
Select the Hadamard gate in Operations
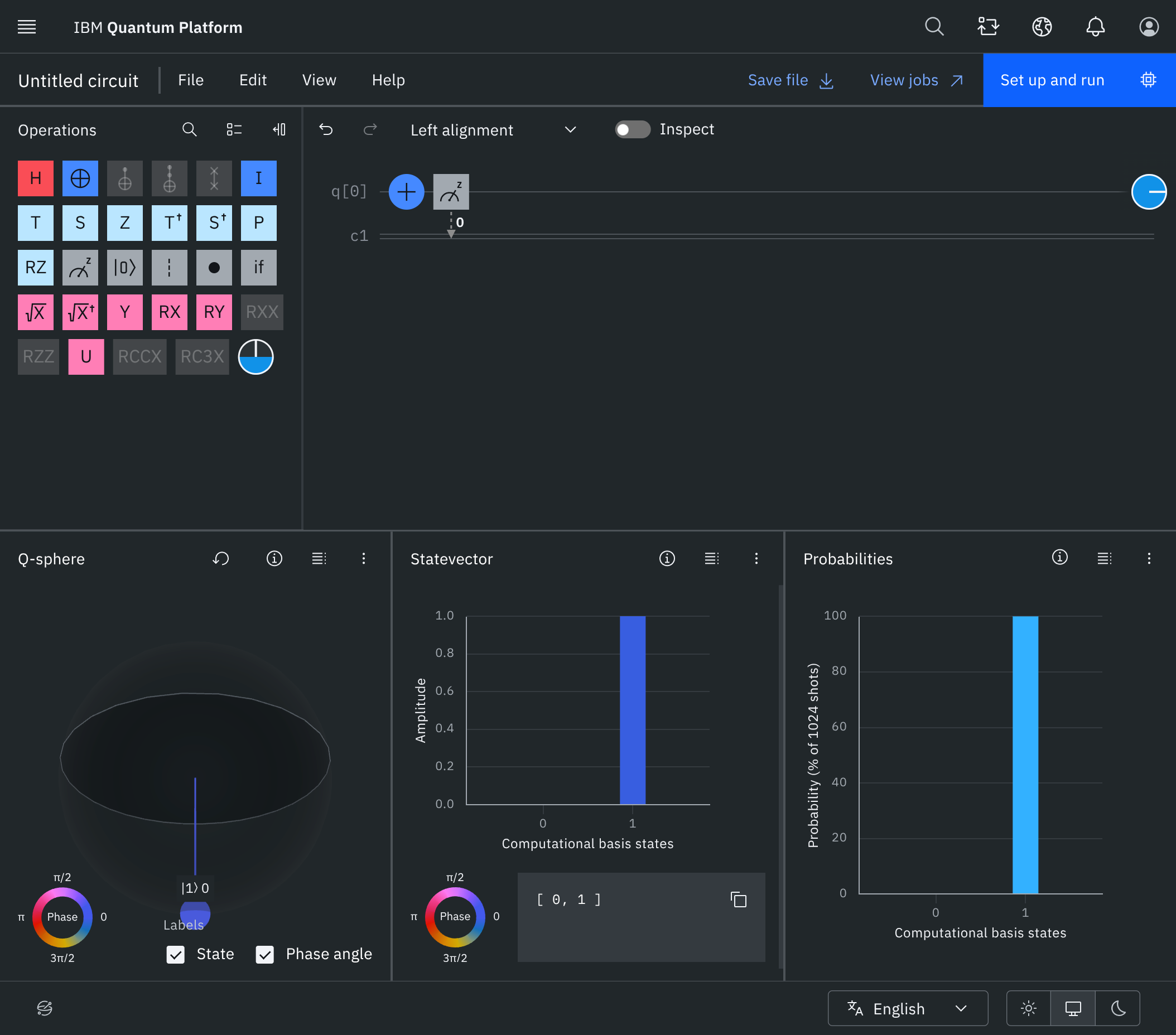(x=35, y=178)
